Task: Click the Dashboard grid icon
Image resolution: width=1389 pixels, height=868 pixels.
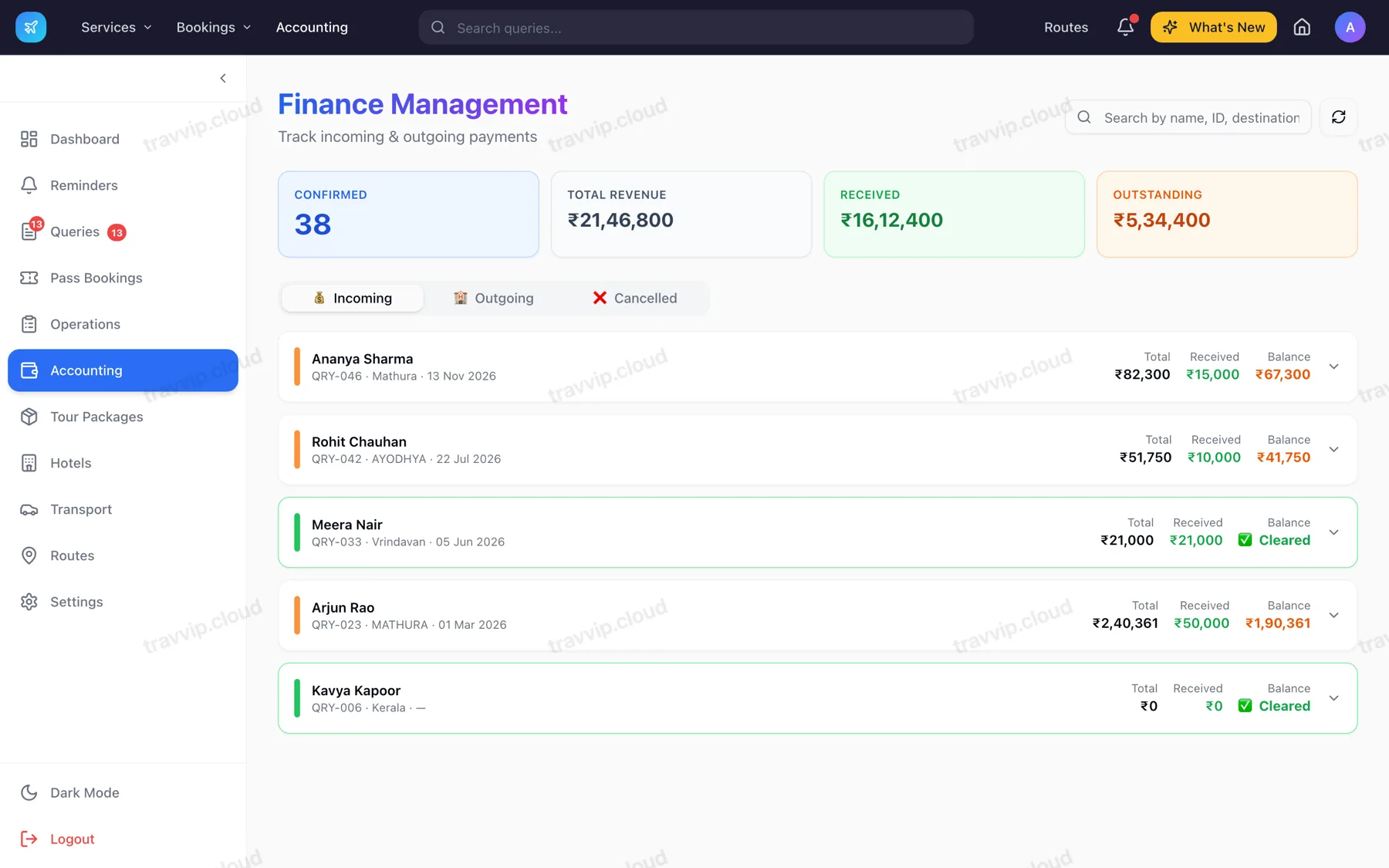Action: click(29, 139)
